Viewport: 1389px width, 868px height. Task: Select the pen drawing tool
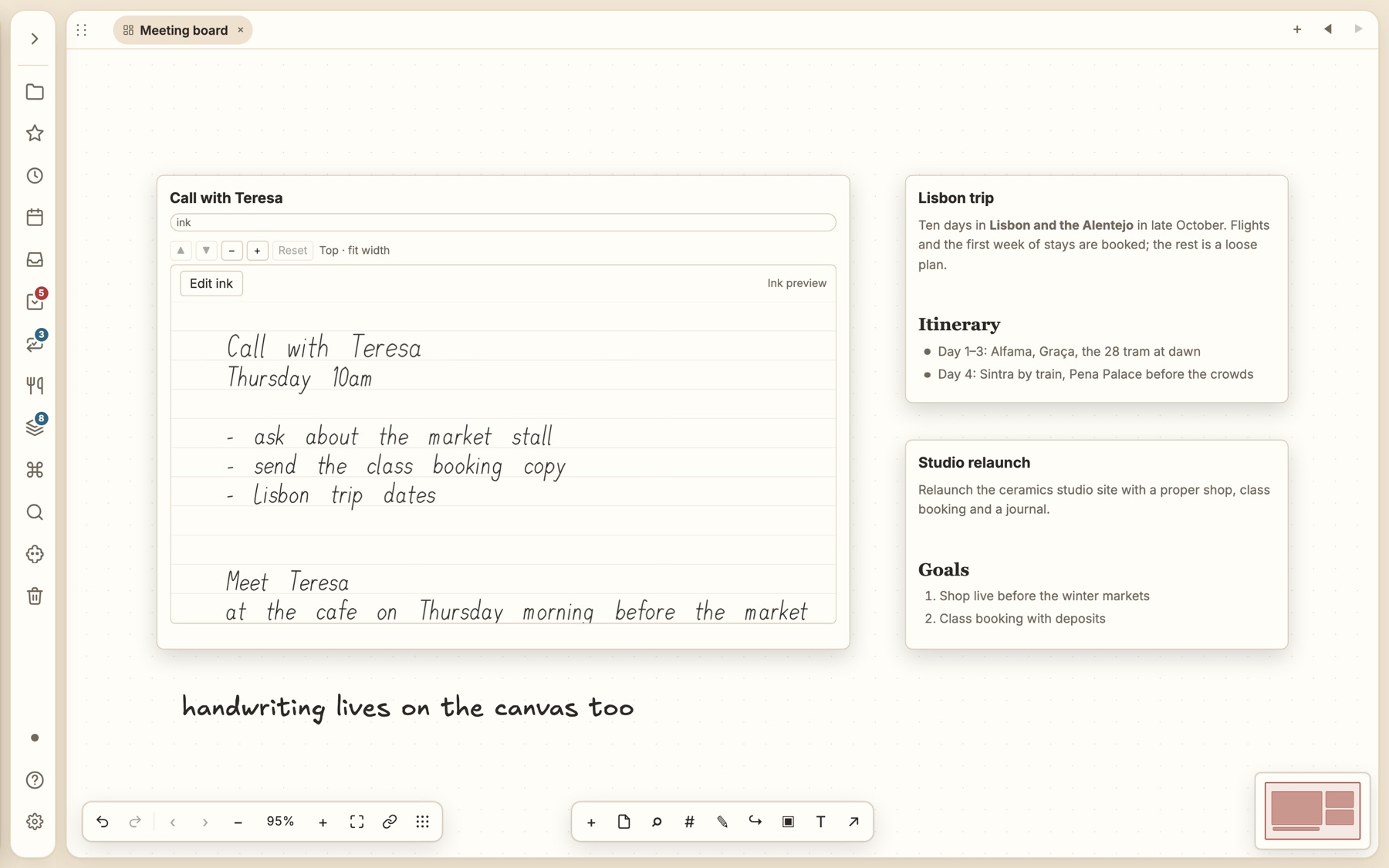point(722,822)
